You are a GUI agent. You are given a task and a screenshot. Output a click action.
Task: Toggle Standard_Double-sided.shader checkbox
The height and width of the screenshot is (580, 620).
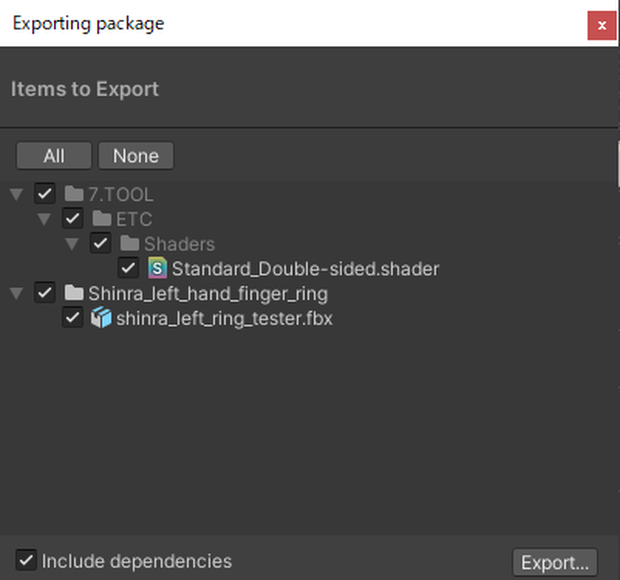pyautogui.click(x=128, y=268)
